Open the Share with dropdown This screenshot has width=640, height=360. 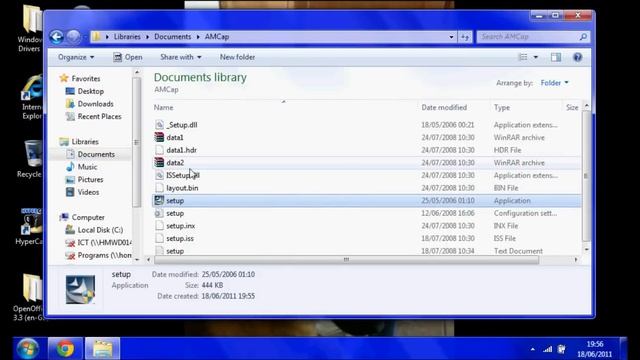tap(180, 57)
